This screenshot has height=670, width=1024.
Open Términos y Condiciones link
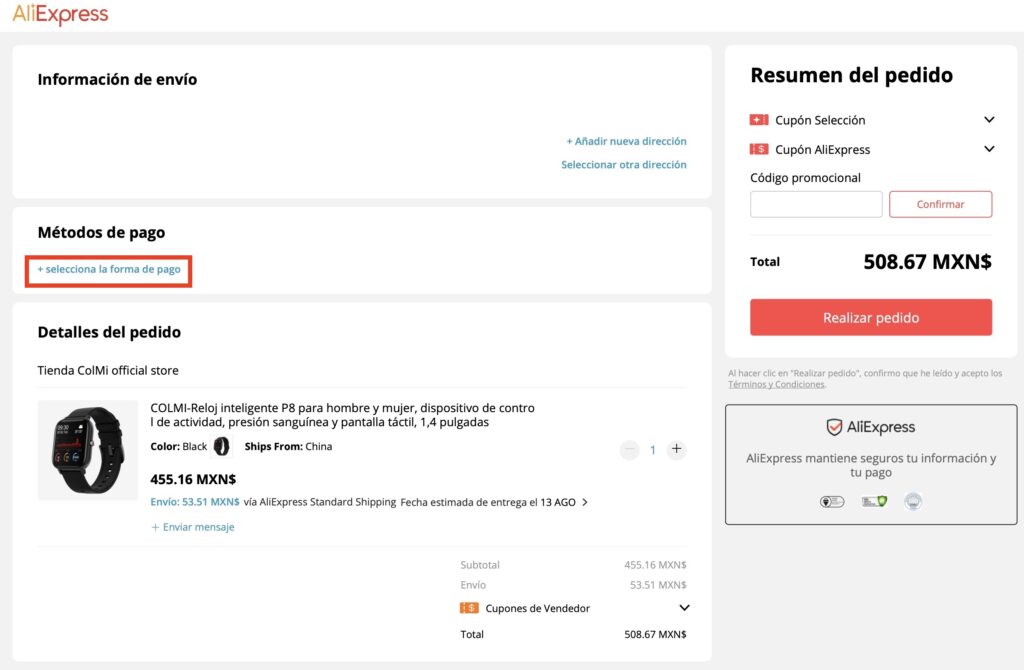click(776, 385)
